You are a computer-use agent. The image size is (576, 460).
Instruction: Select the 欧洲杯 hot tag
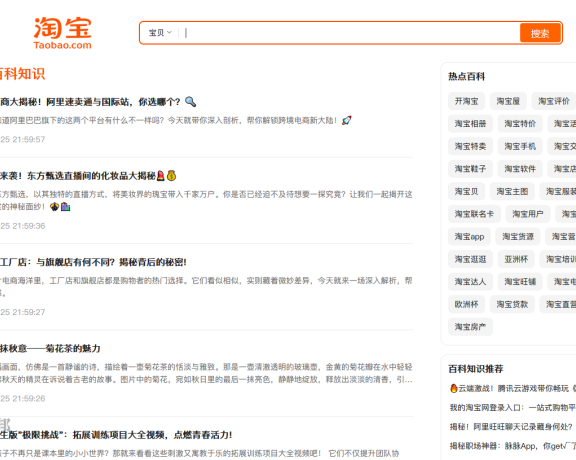click(466, 304)
